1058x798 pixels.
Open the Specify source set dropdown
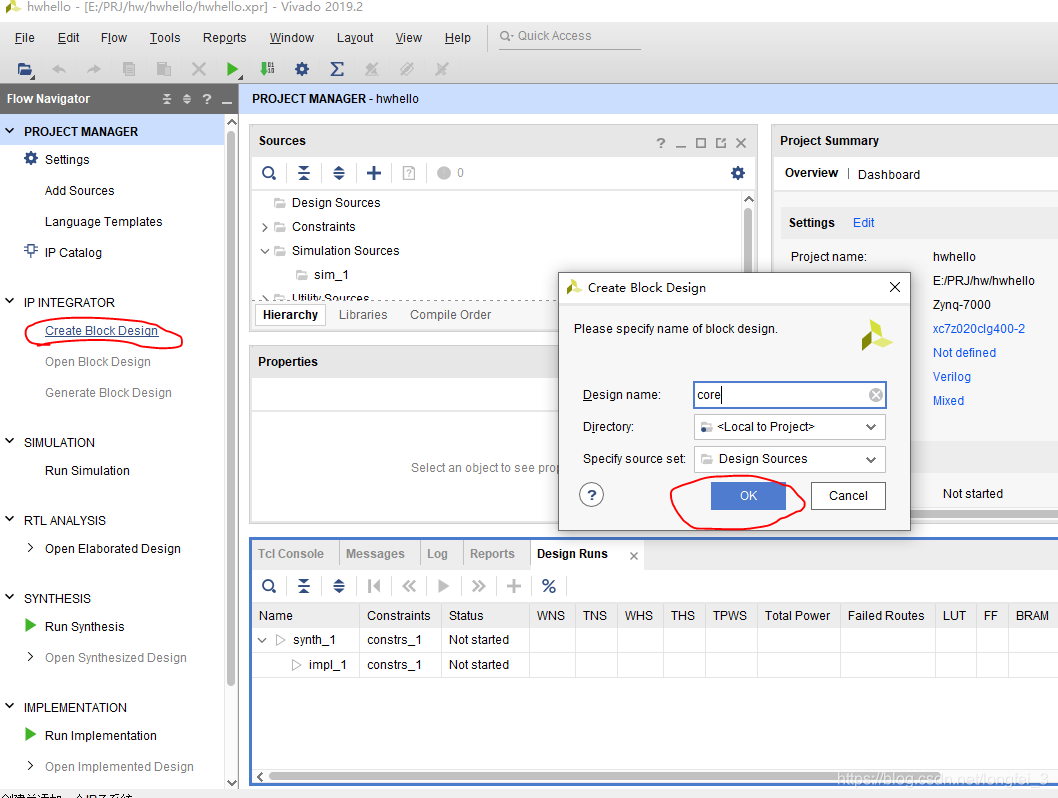(x=870, y=459)
